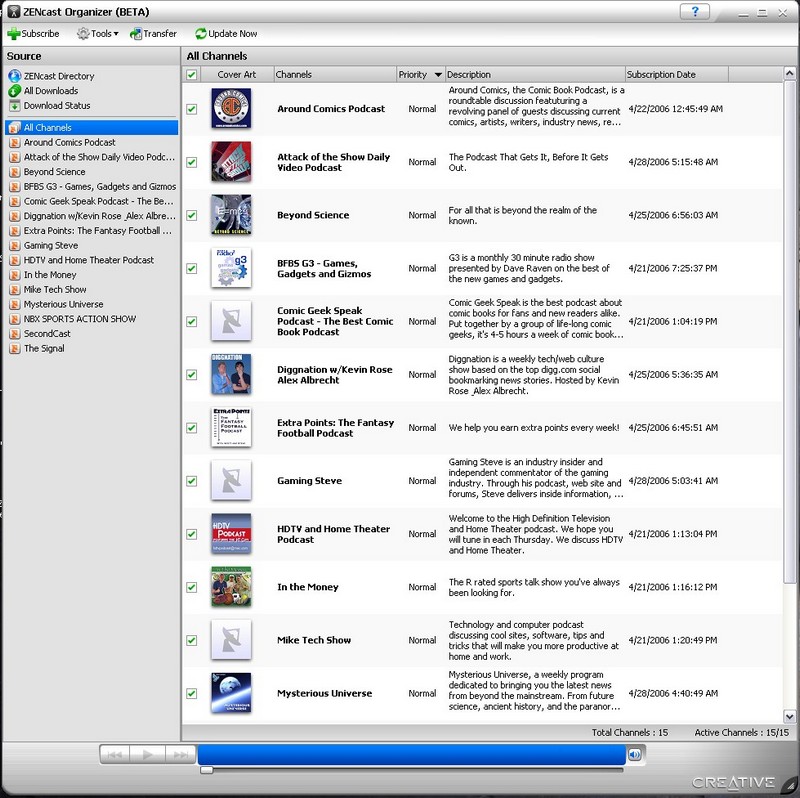
Task: Click the BFBS G3 cover art
Action: [x=231, y=268]
